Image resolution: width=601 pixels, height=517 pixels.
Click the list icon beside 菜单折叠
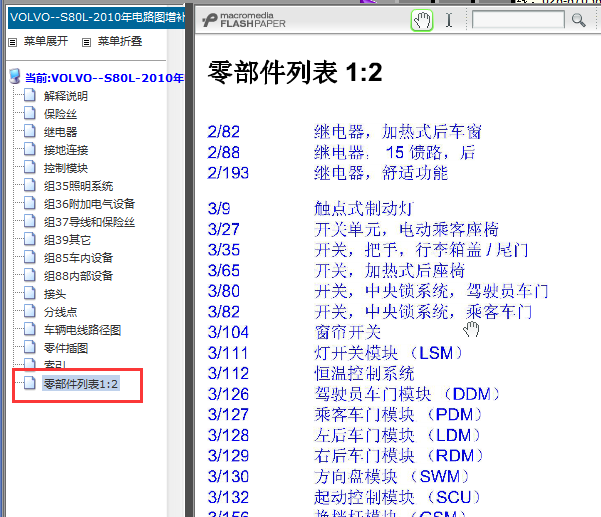[x=87, y=42]
